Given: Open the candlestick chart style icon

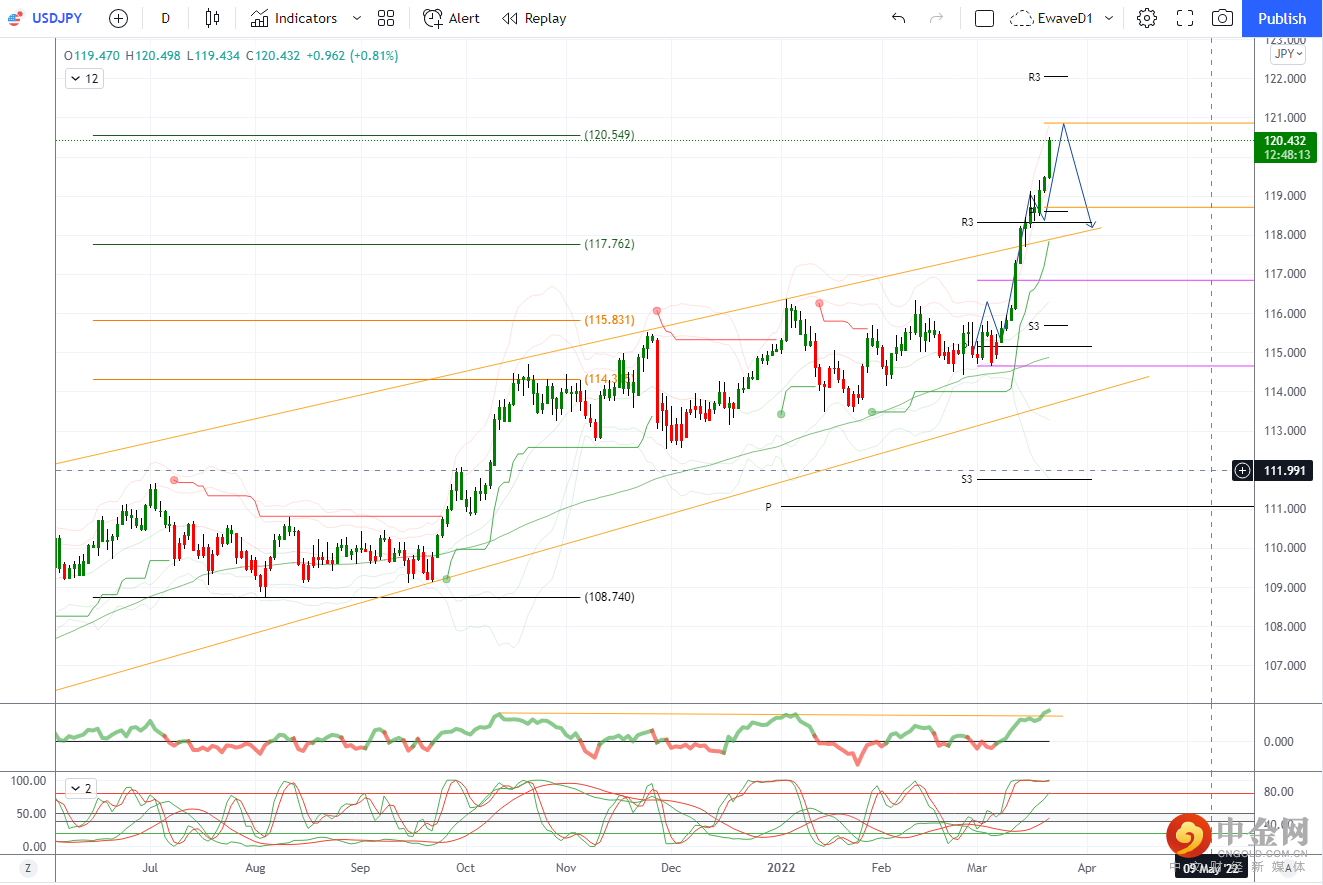Looking at the screenshot, I should (211, 18).
